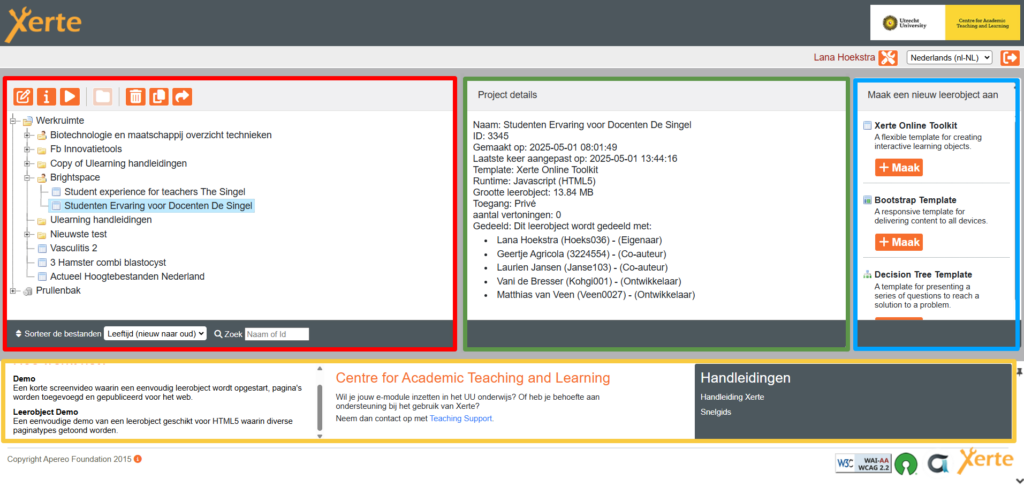This screenshot has height=486, width=1024.
Task: Select Studenten Ervaring voor Docenten De Singel
Action: click(159, 206)
